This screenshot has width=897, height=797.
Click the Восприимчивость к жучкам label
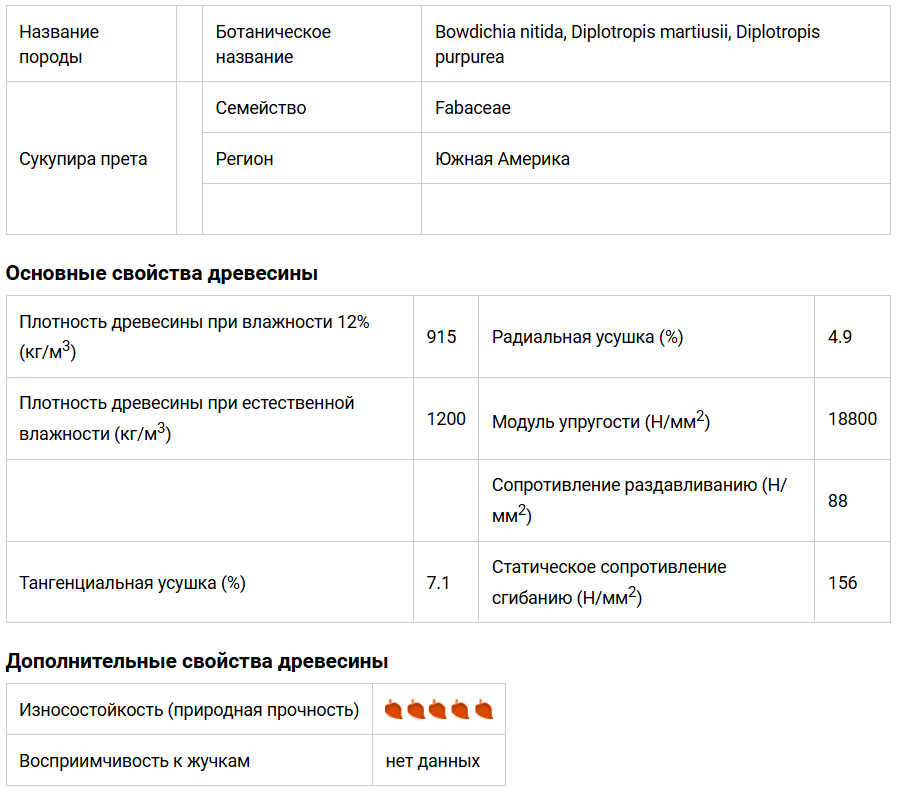tap(134, 761)
